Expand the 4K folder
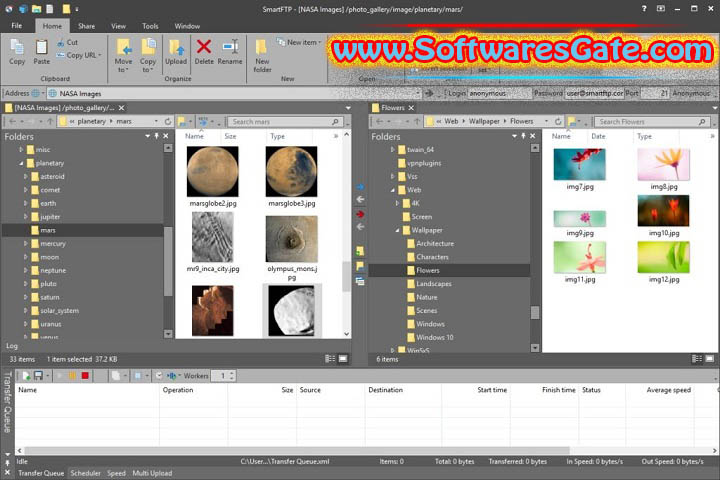 pos(397,203)
